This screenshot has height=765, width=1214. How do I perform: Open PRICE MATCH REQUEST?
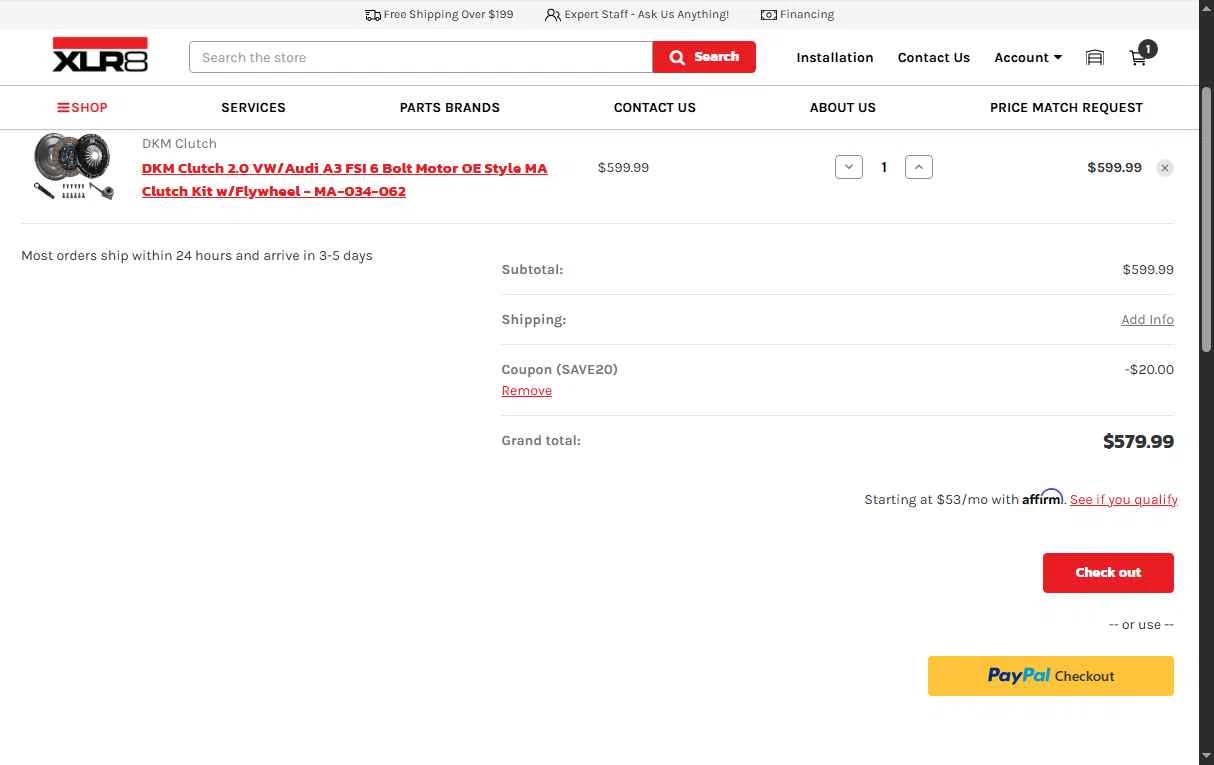point(1066,107)
